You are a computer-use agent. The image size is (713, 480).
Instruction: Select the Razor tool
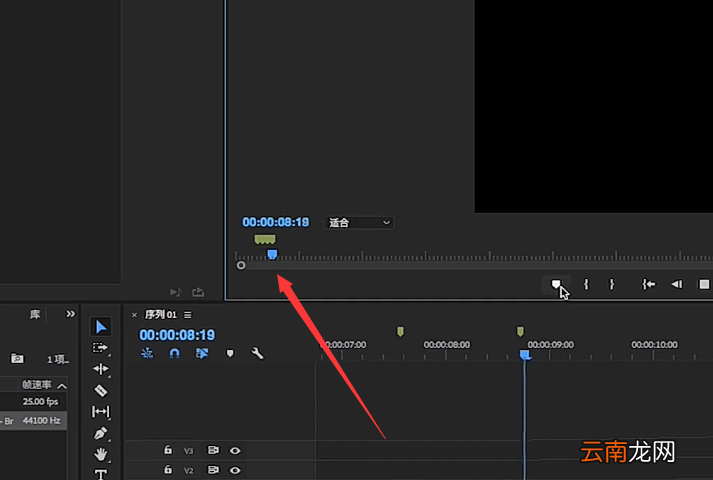100,390
